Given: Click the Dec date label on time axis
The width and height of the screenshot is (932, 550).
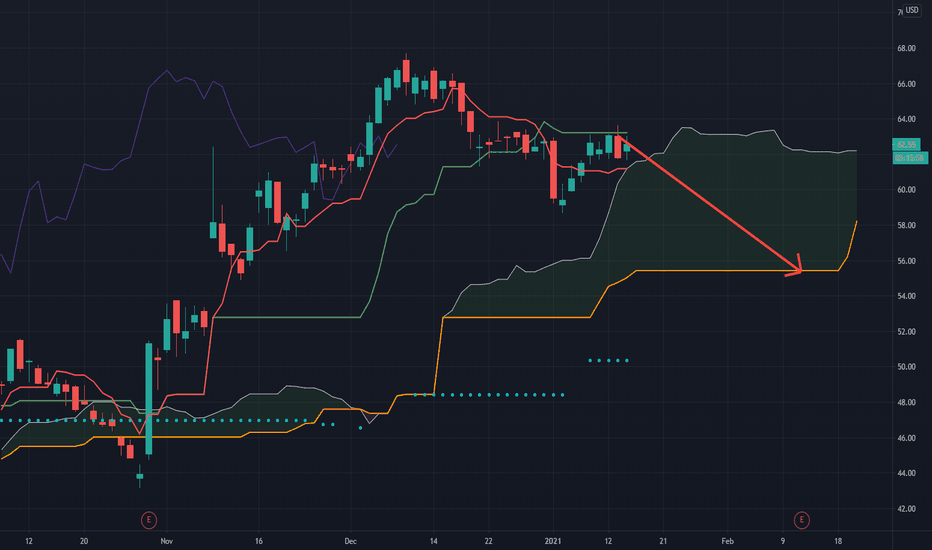Looking at the screenshot, I should click(350, 541).
